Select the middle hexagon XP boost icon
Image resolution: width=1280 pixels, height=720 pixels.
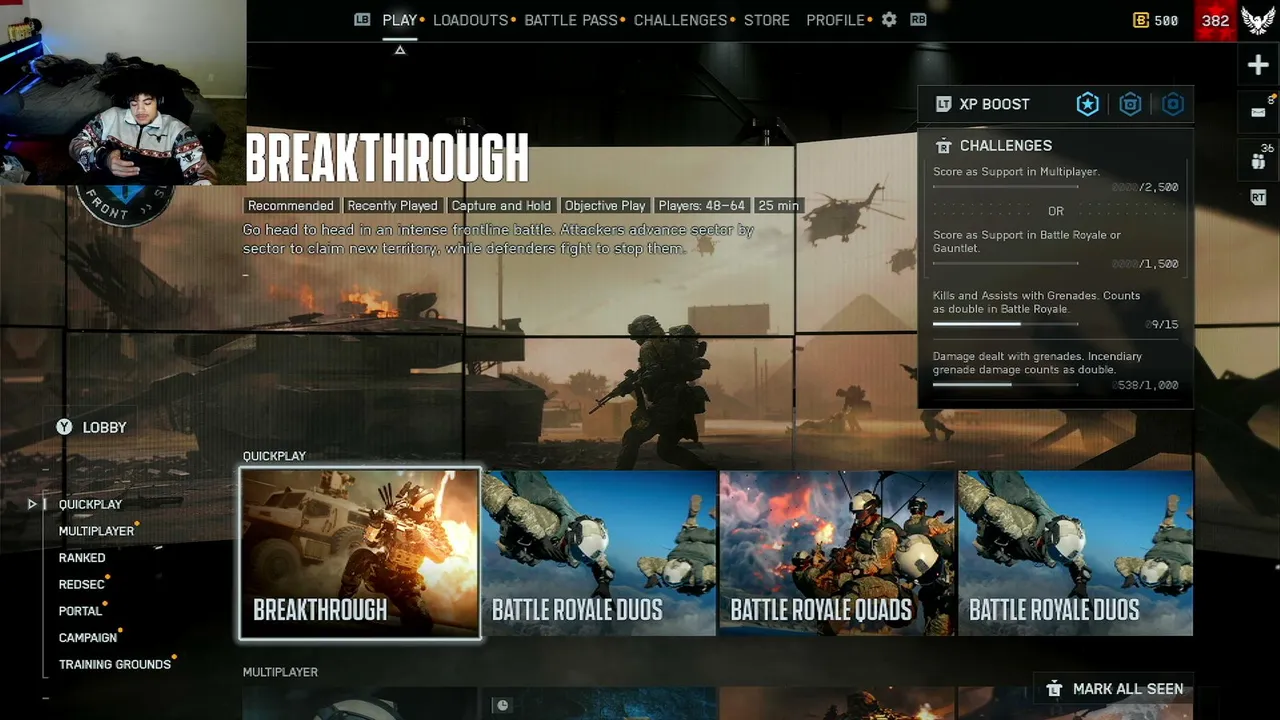point(1130,104)
